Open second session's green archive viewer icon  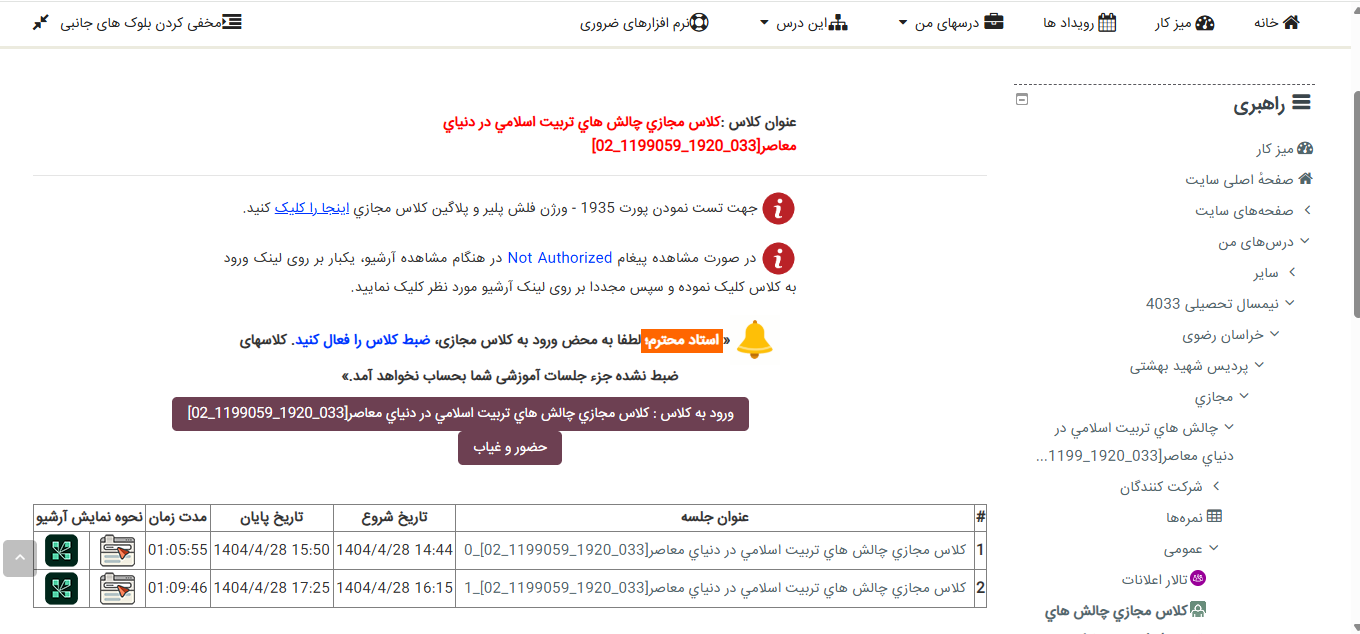(x=61, y=588)
